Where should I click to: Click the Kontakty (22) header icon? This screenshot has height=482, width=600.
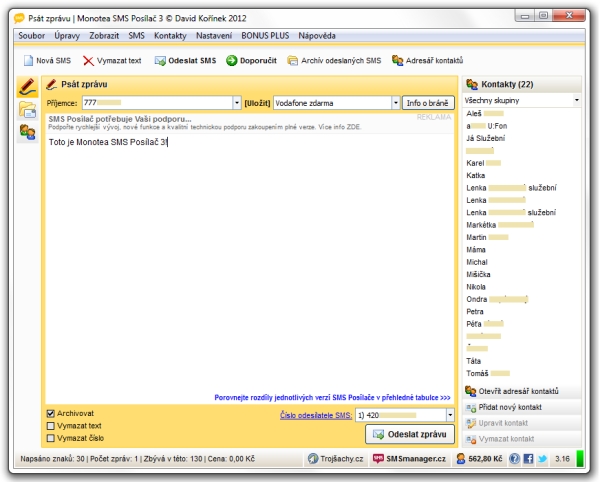472,84
